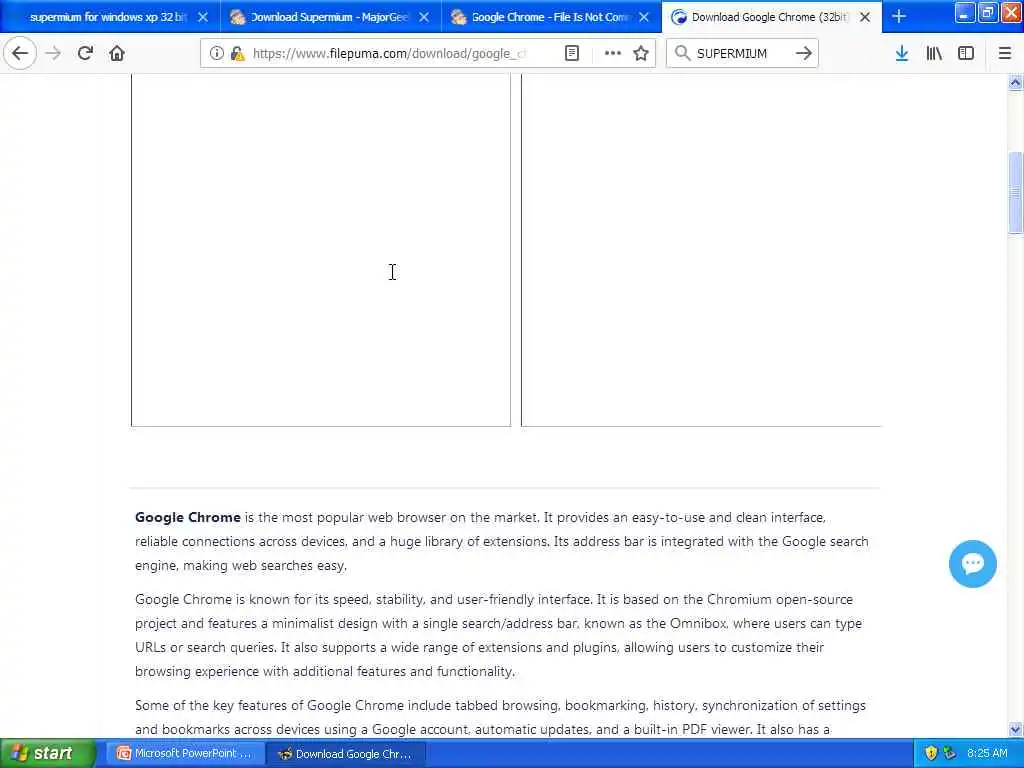This screenshot has width=1024, height=768.
Task: Click the search magnifier icon
Action: pos(682,53)
